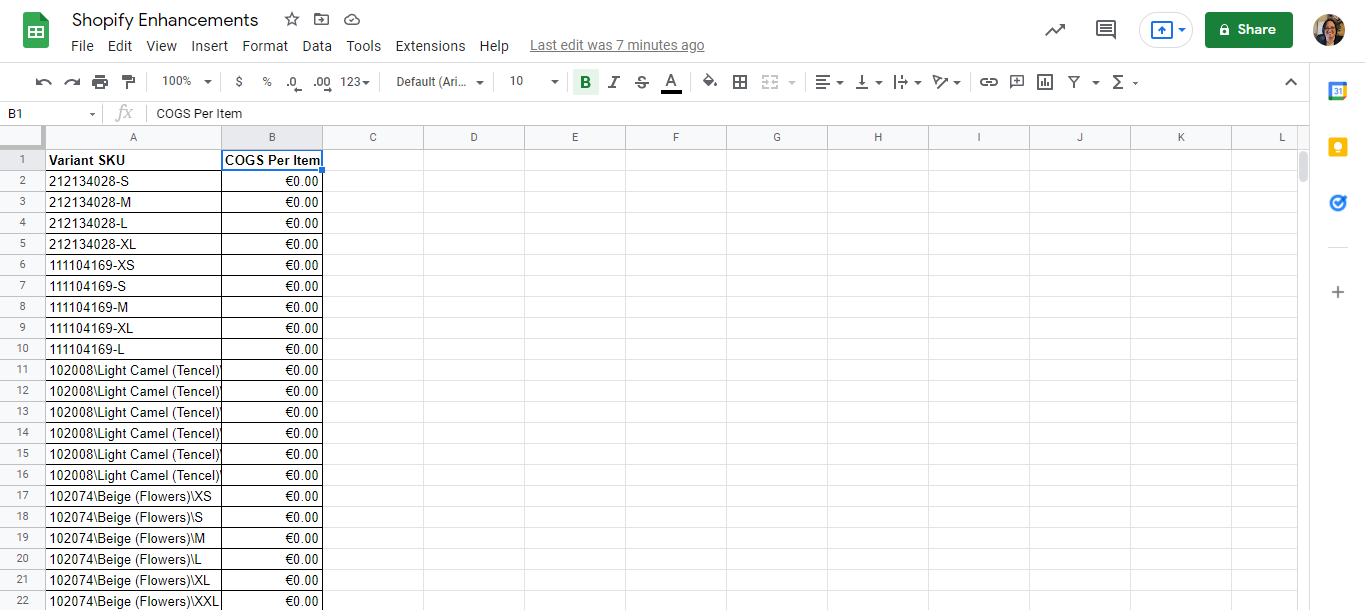This screenshot has width=1365, height=610.
Task: Click the Insert link icon
Action: (x=988, y=82)
